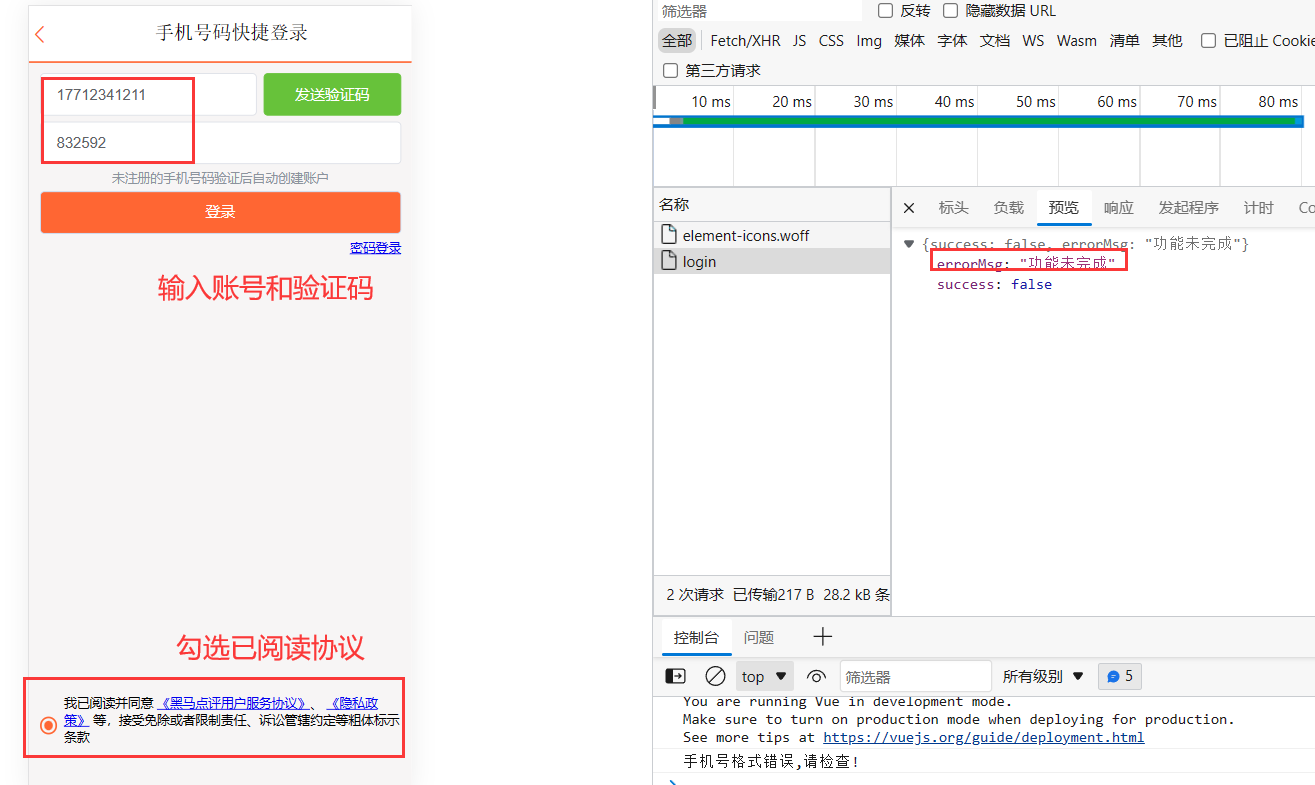Click the 已传输217 B status text
This screenshot has width=1315, height=785.
click(x=774, y=594)
